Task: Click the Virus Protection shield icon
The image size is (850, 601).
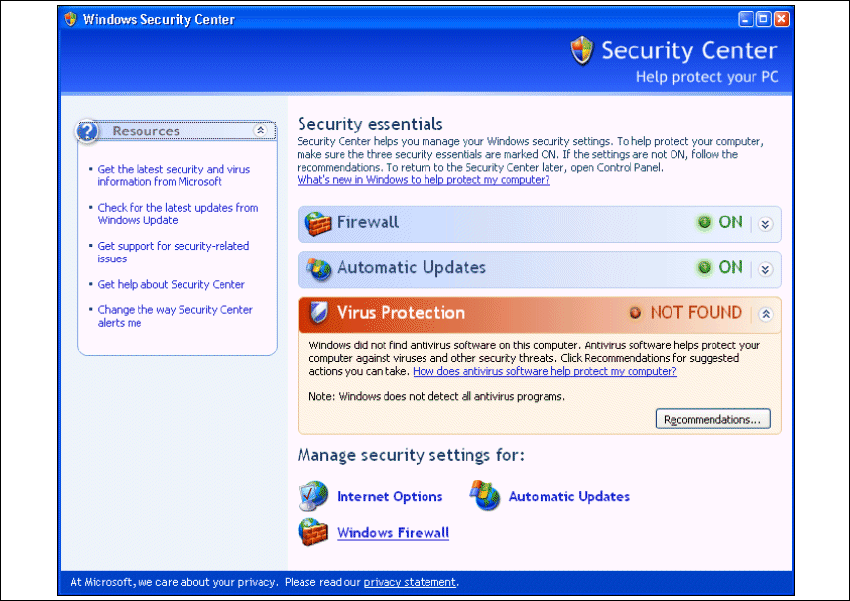Action: 318,313
